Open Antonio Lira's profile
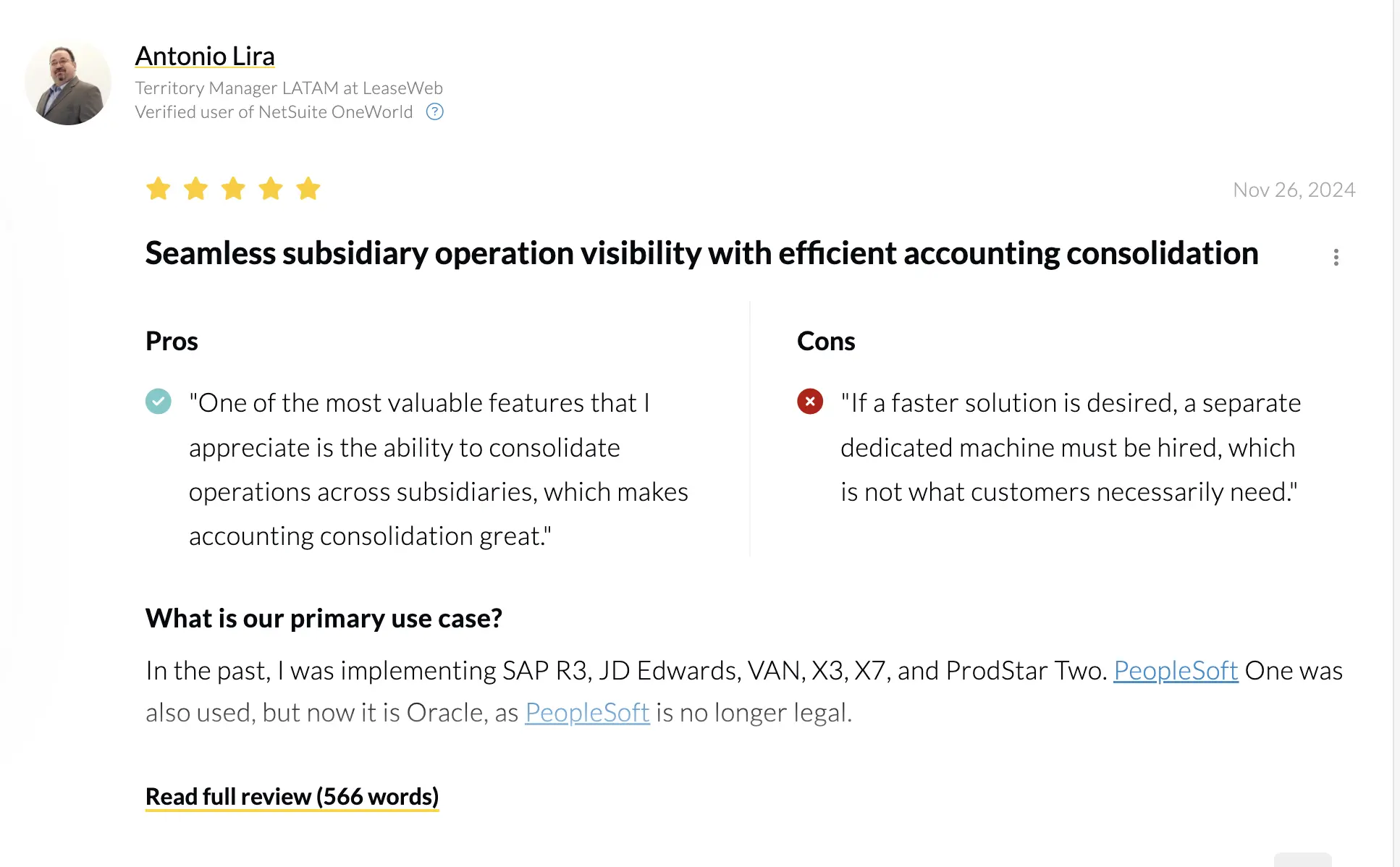 tap(205, 56)
